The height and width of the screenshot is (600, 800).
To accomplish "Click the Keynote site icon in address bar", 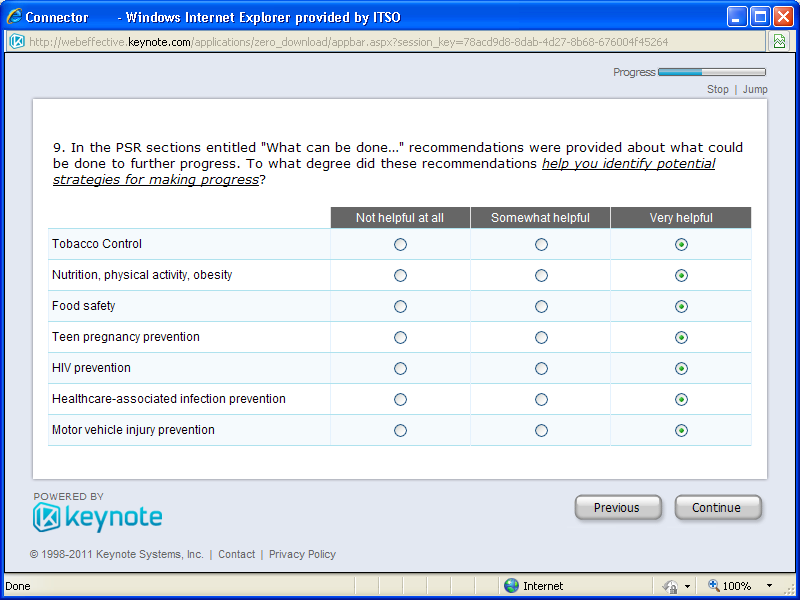I will click(17, 41).
